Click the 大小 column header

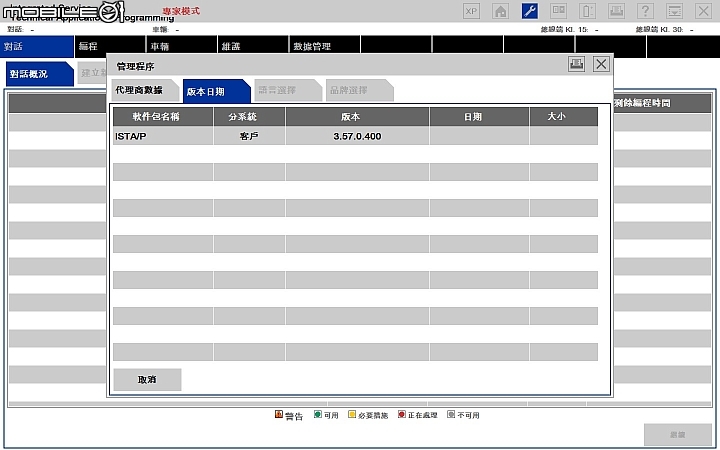(x=564, y=117)
